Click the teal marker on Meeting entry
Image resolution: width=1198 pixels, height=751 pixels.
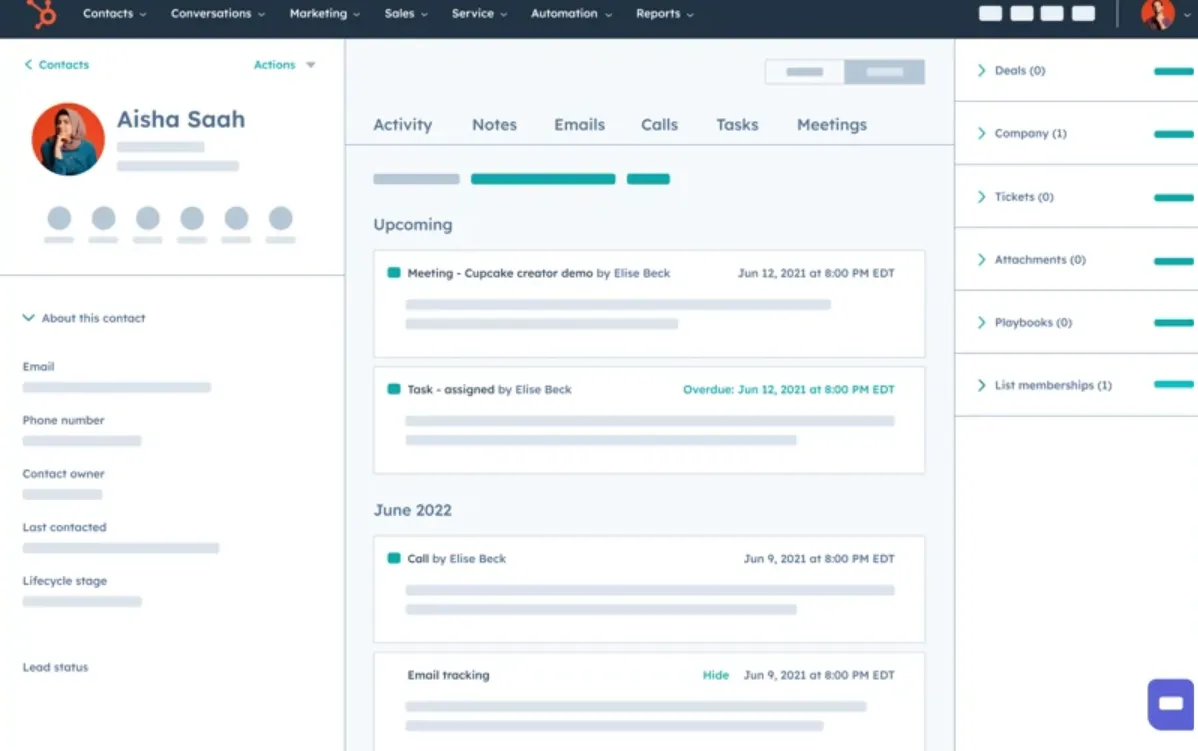click(x=393, y=273)
